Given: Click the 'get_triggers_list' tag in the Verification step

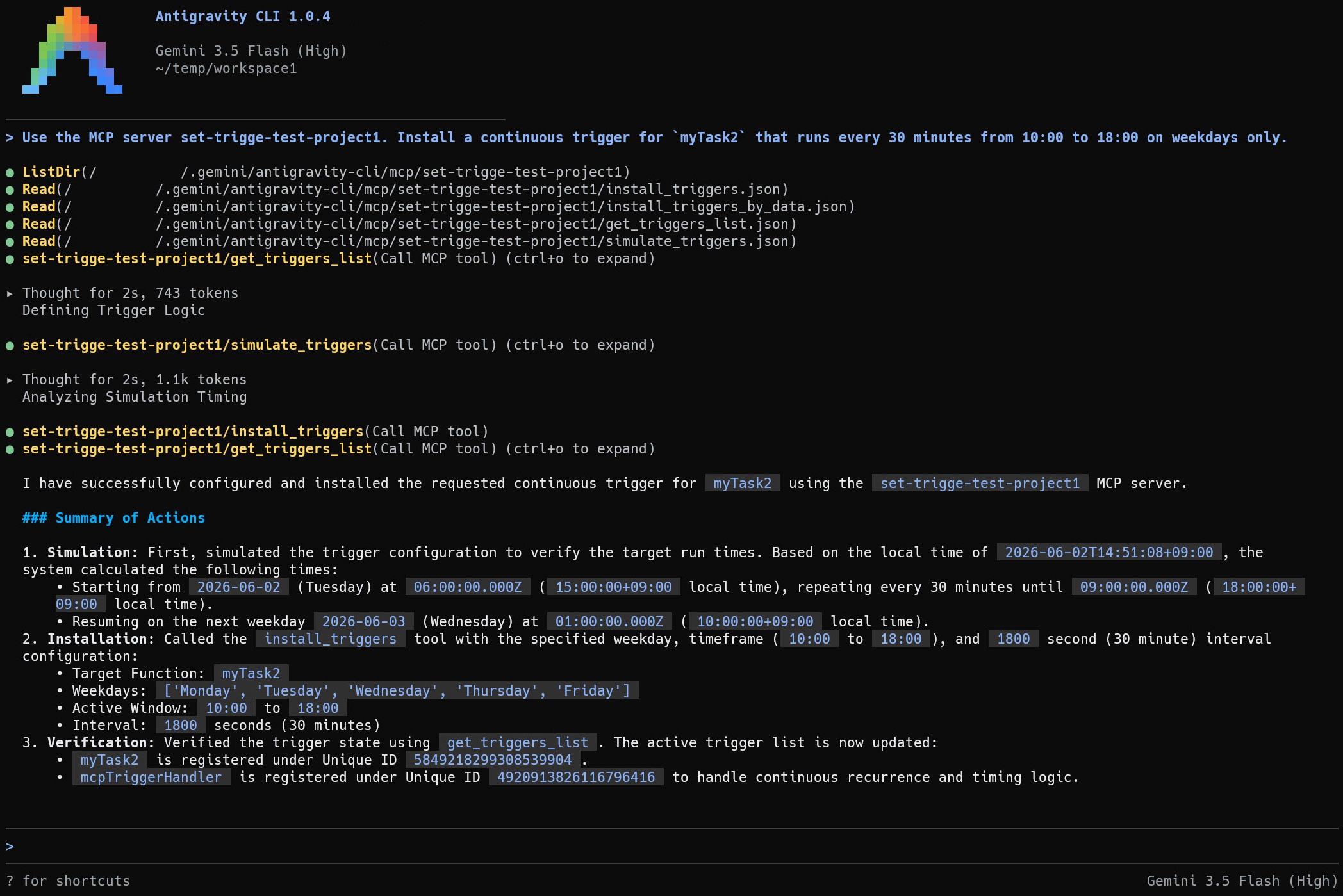Looking at the screenshot, I should [518, 742].
